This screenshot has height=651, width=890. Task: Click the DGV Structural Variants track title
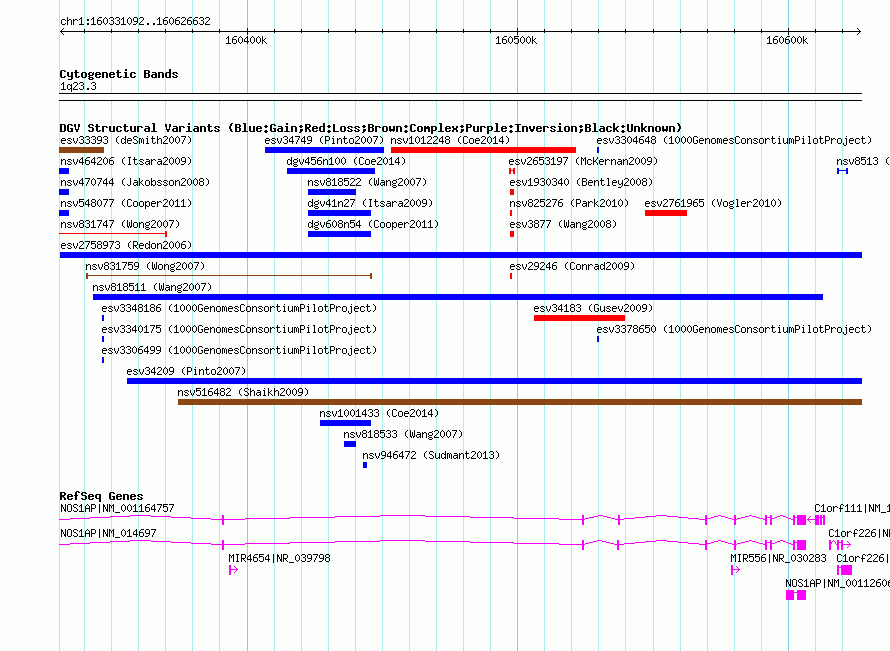click(x=371, y=128)
